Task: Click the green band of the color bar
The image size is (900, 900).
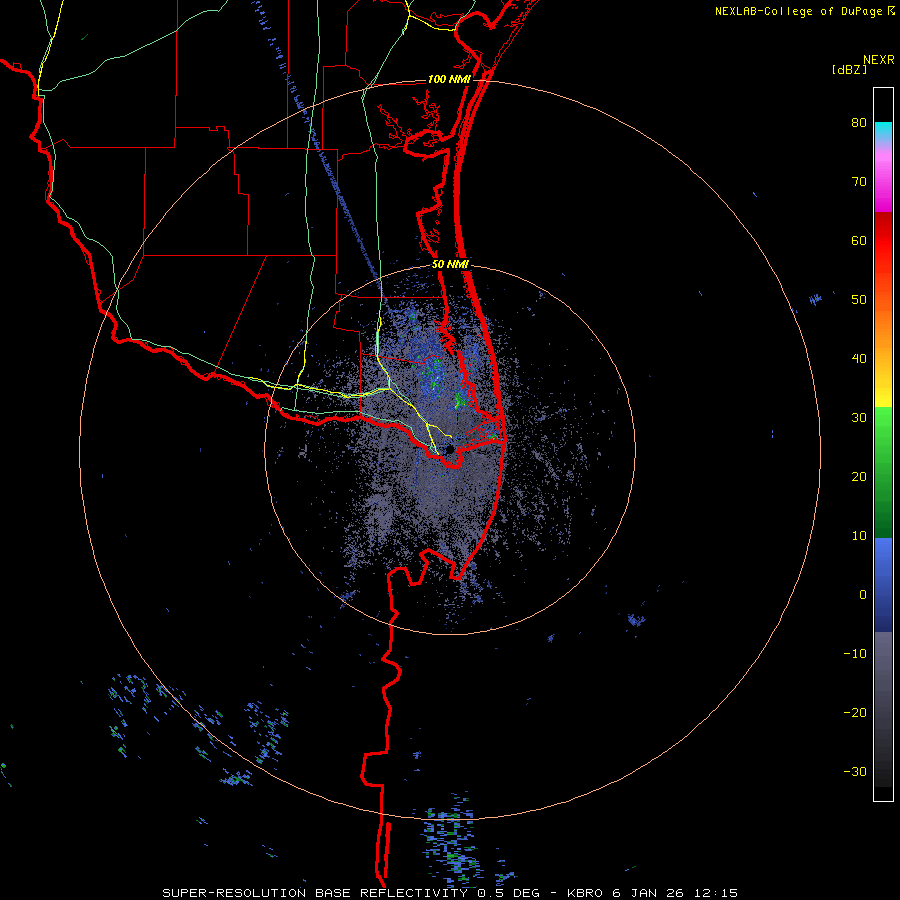Action: pos(883,472)
